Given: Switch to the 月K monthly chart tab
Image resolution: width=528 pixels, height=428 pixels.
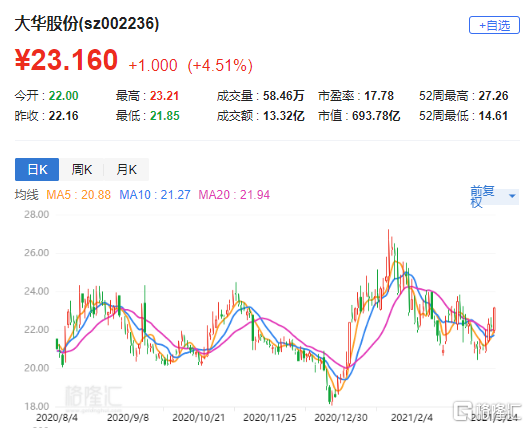Looking at the screenshot, I should tap(126, 169).
